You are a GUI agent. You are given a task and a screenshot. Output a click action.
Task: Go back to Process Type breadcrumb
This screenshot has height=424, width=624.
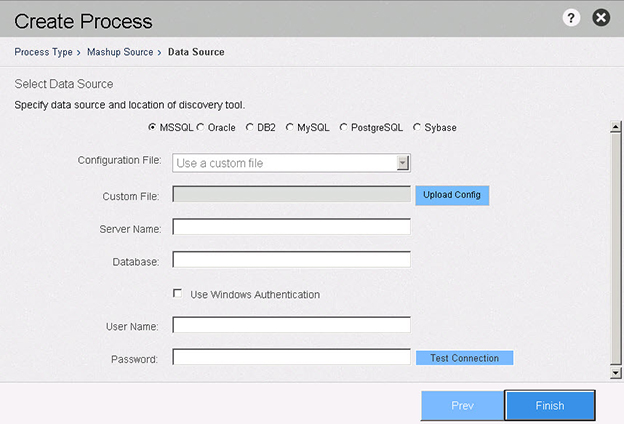pyautogui.click(x=43, y=52)
